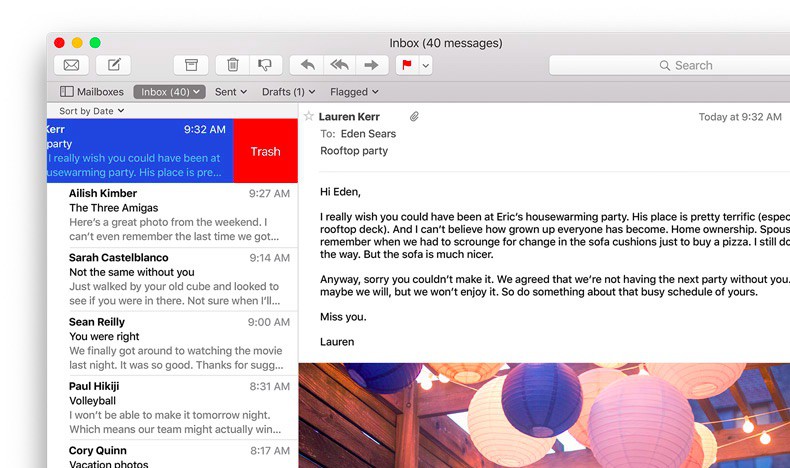The width and height of the screenshot is (790, 468).
Task: Mark message as junk
Action: click(264, 65)
